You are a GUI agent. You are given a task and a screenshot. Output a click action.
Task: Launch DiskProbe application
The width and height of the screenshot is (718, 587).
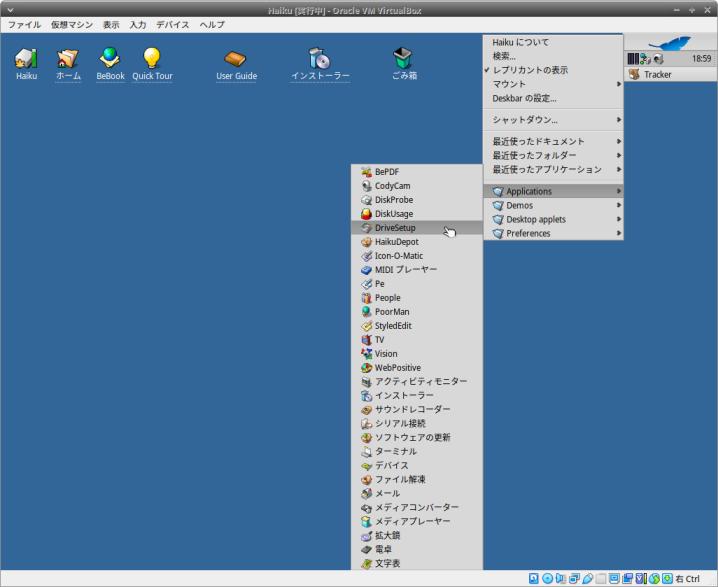[x=417, y=200]
